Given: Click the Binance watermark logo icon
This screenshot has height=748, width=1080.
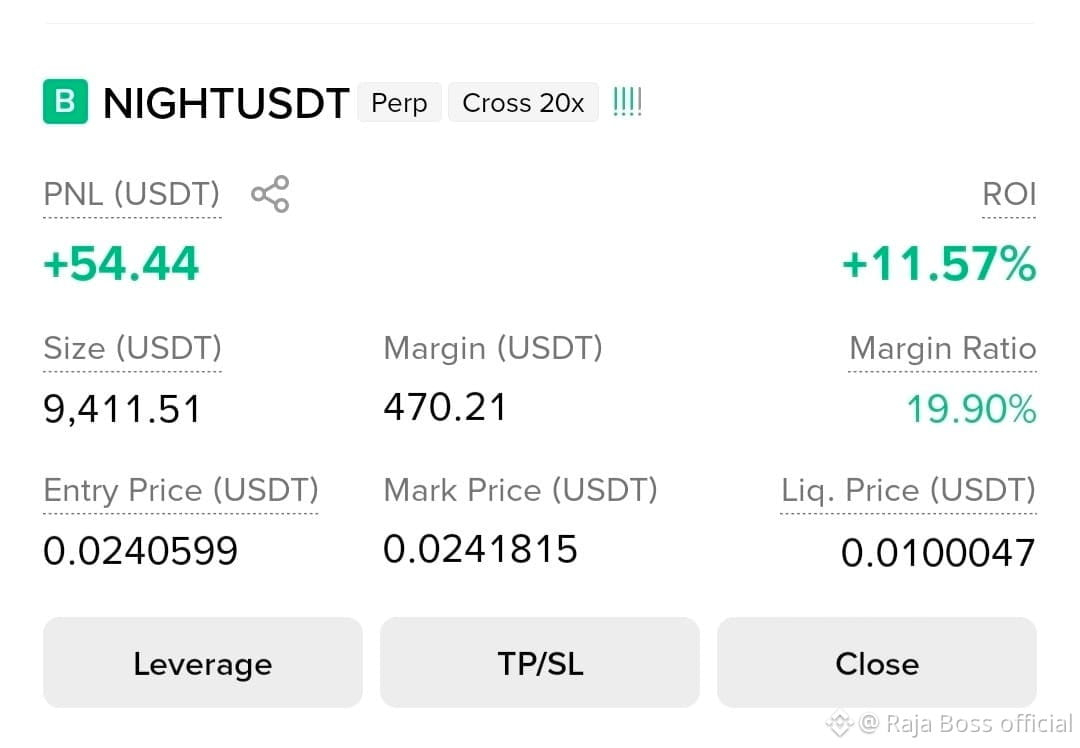Looking at the screenshot, I should pyautogui.click(x=840, y=723).
